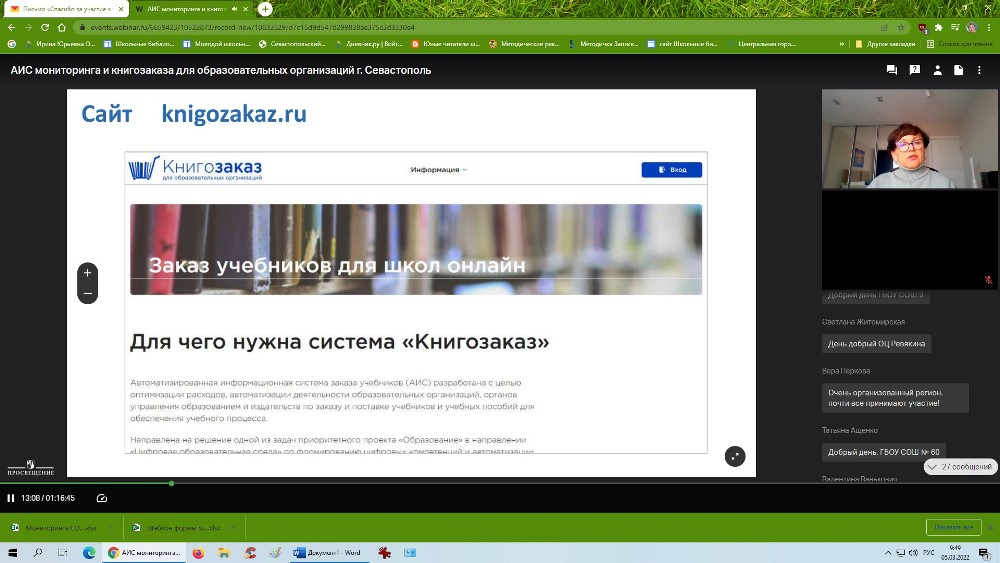This screenshot has width=1000, height=563.
Task: Pause the webinar recording playback
Action: point(11,498)
